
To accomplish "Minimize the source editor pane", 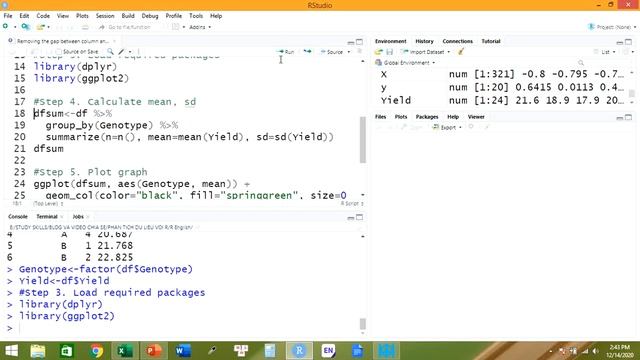I will click(x=351, y=42).
